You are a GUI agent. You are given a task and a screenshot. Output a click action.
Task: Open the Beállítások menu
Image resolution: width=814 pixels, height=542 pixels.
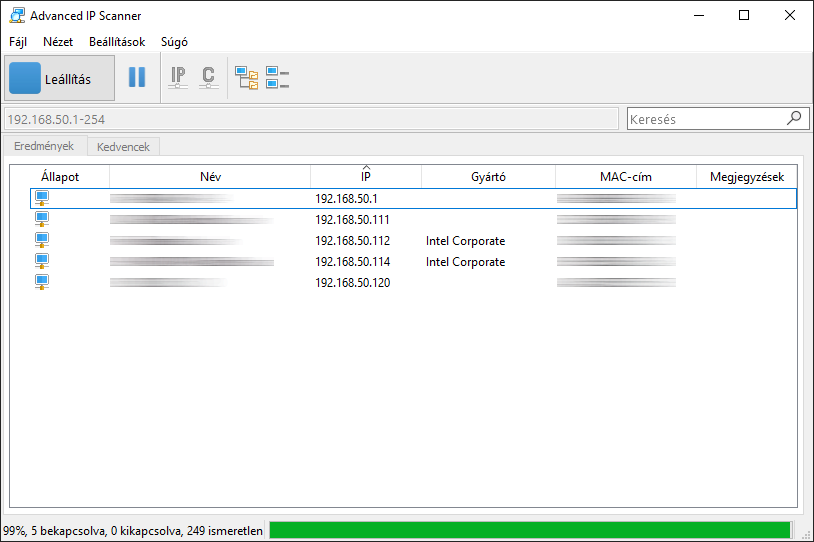(x=117, y=42)
